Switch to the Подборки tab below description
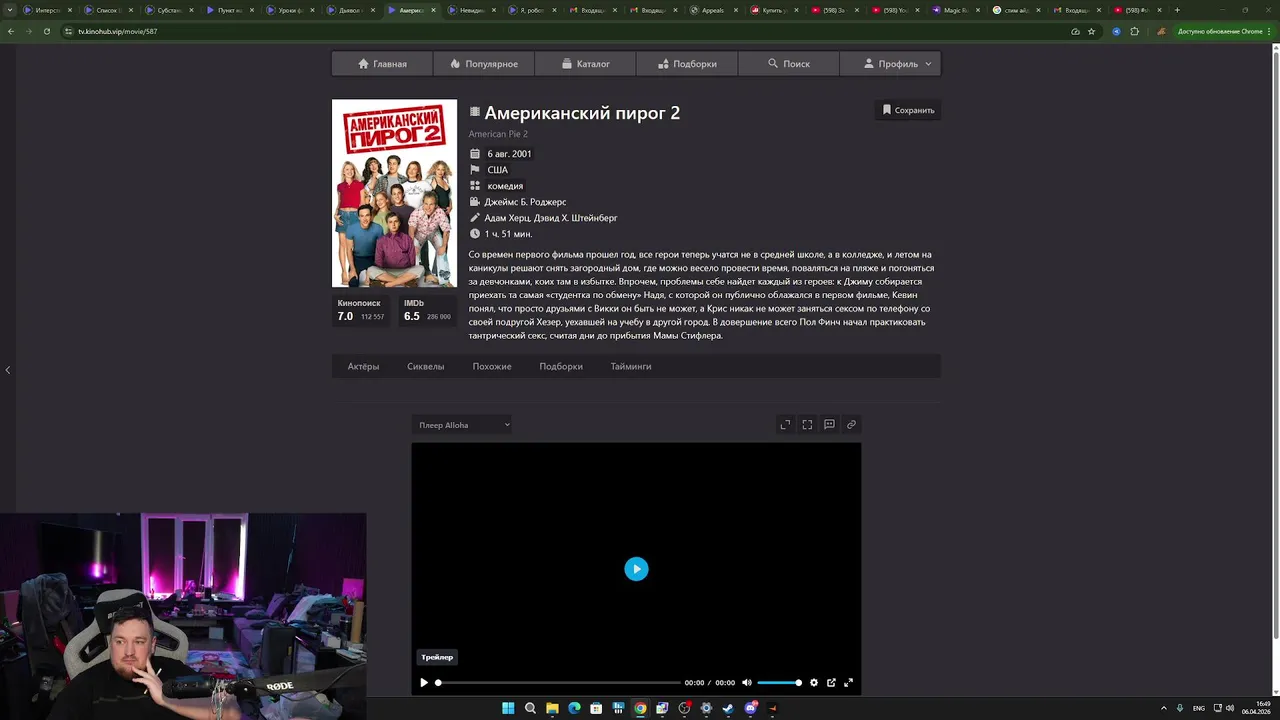 point(561,367)
